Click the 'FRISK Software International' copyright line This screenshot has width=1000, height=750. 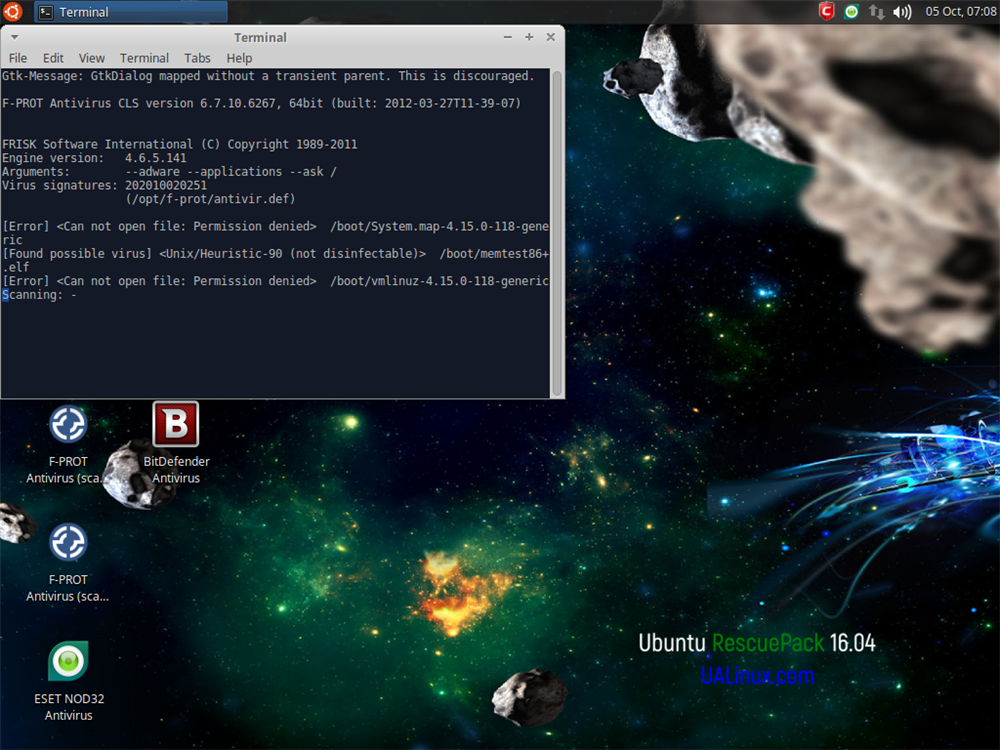[180, 144]
